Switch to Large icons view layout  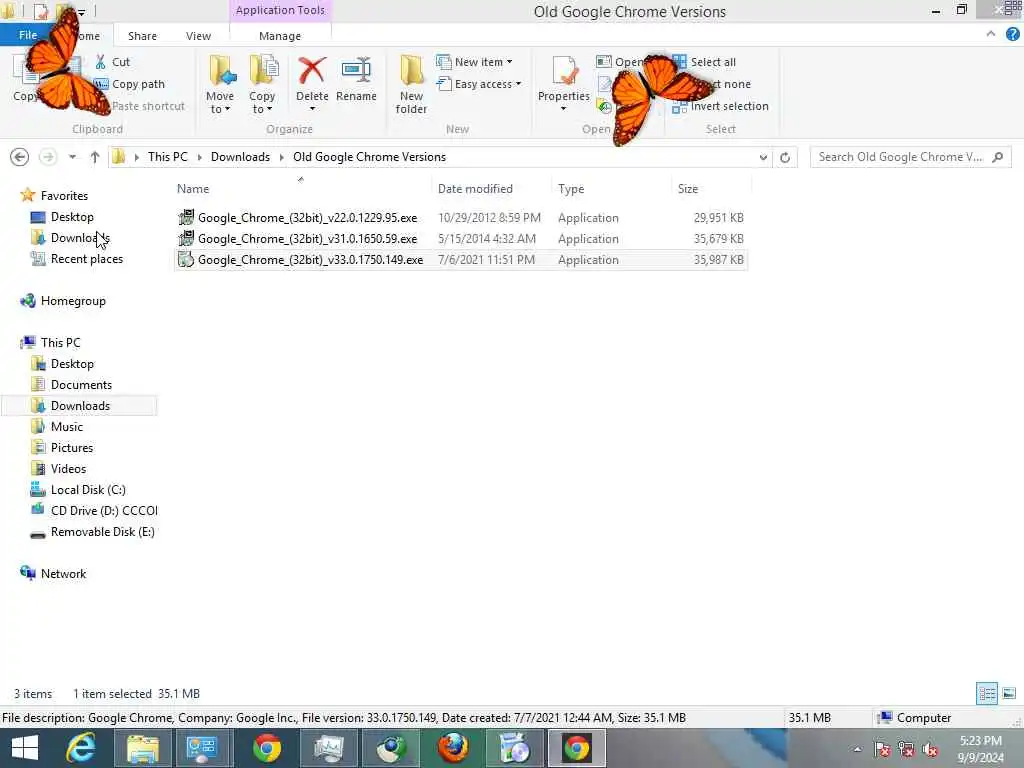coord(1009,694)
